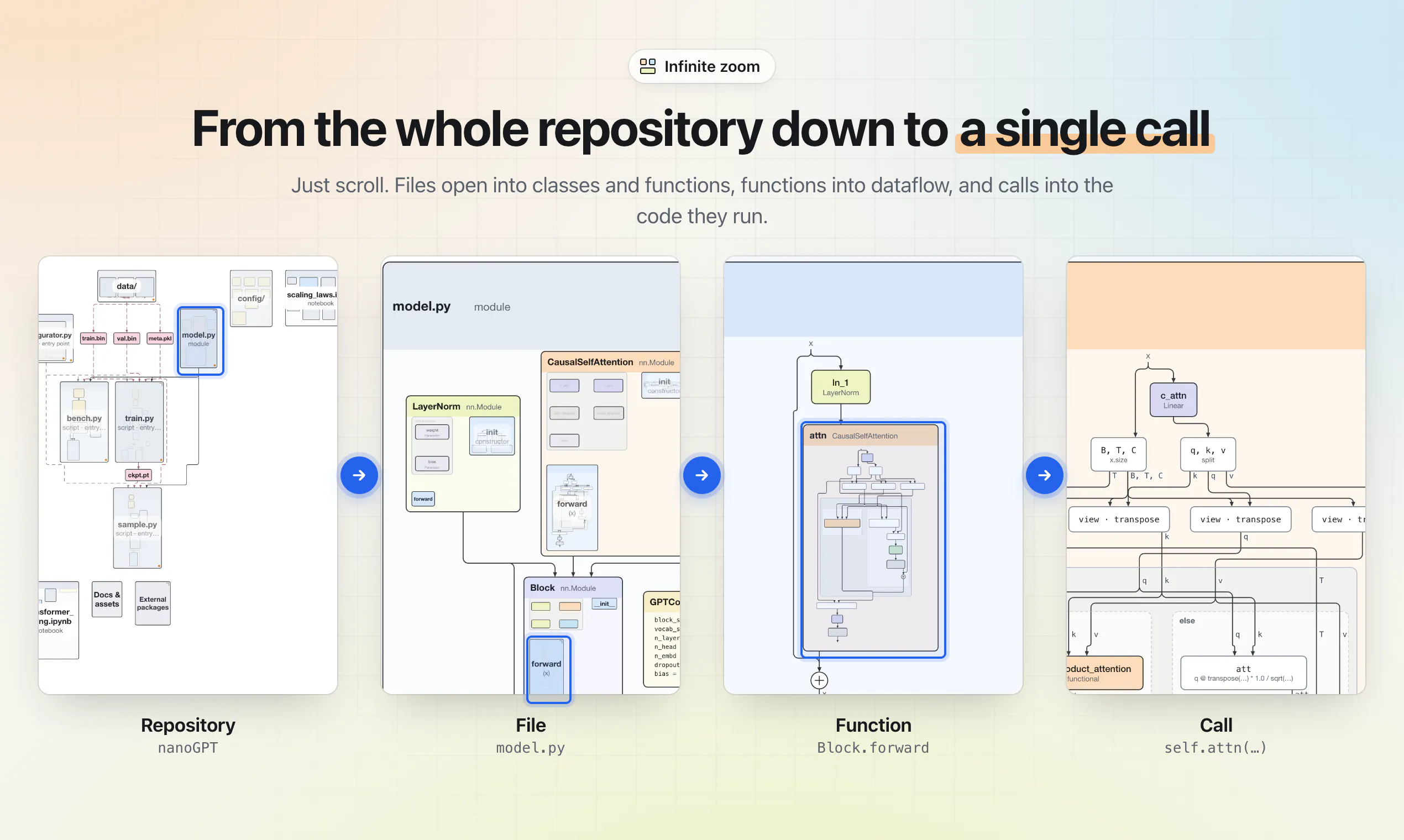The height and width of the screenshot is (840, 1404).
Task: Select the forward node in CausalSelfAttention
Action: [x=572, y=507]
